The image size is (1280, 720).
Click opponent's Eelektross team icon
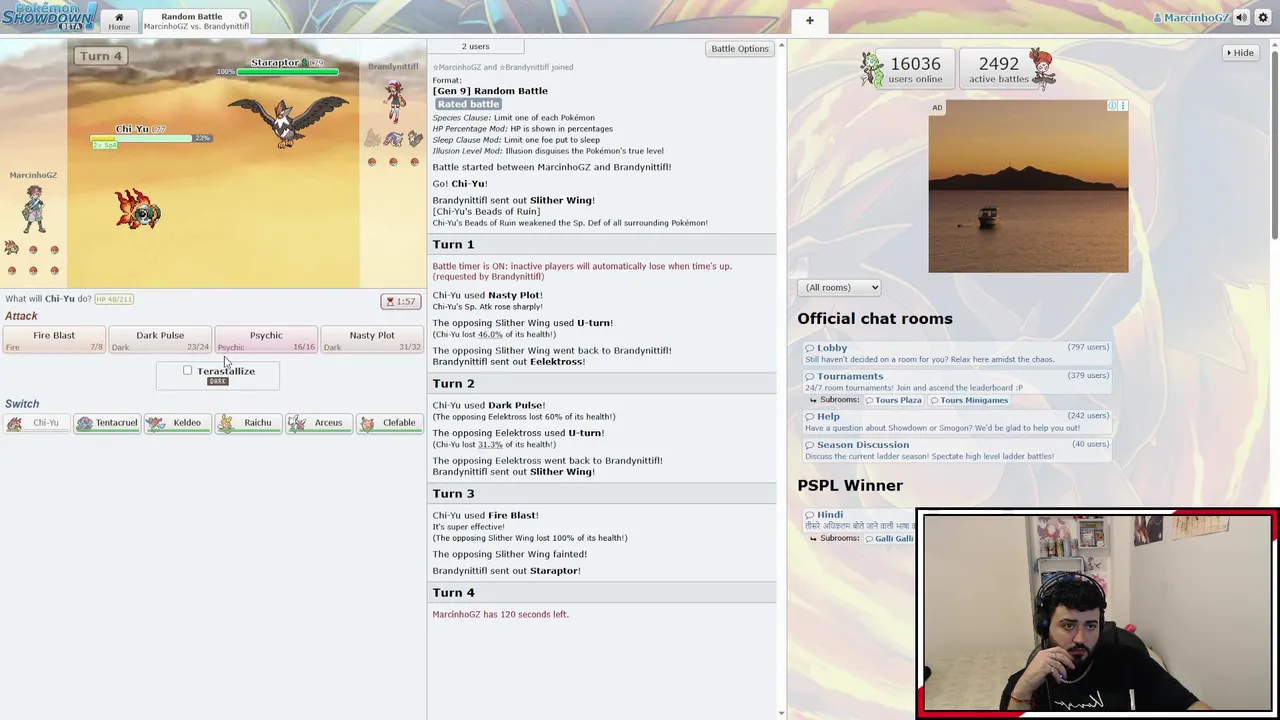pos(394,139)
